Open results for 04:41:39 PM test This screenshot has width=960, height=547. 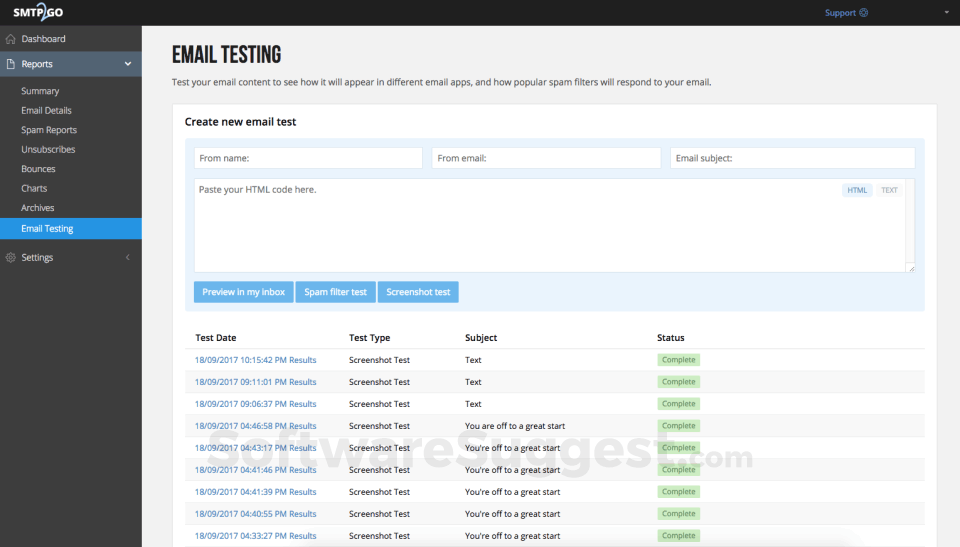coord(255,492)
